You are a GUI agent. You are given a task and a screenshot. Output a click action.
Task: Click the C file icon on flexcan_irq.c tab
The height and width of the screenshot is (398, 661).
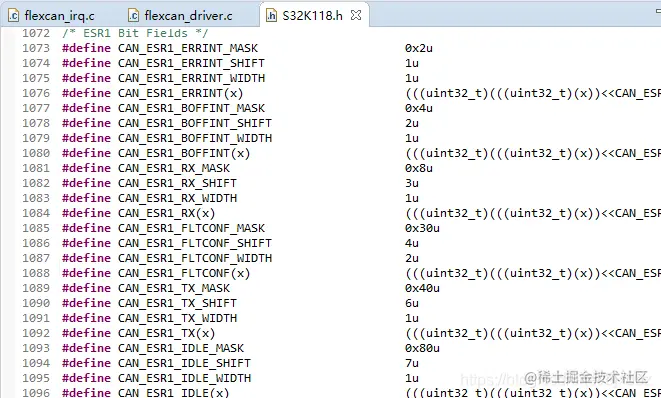coord(13,16)
